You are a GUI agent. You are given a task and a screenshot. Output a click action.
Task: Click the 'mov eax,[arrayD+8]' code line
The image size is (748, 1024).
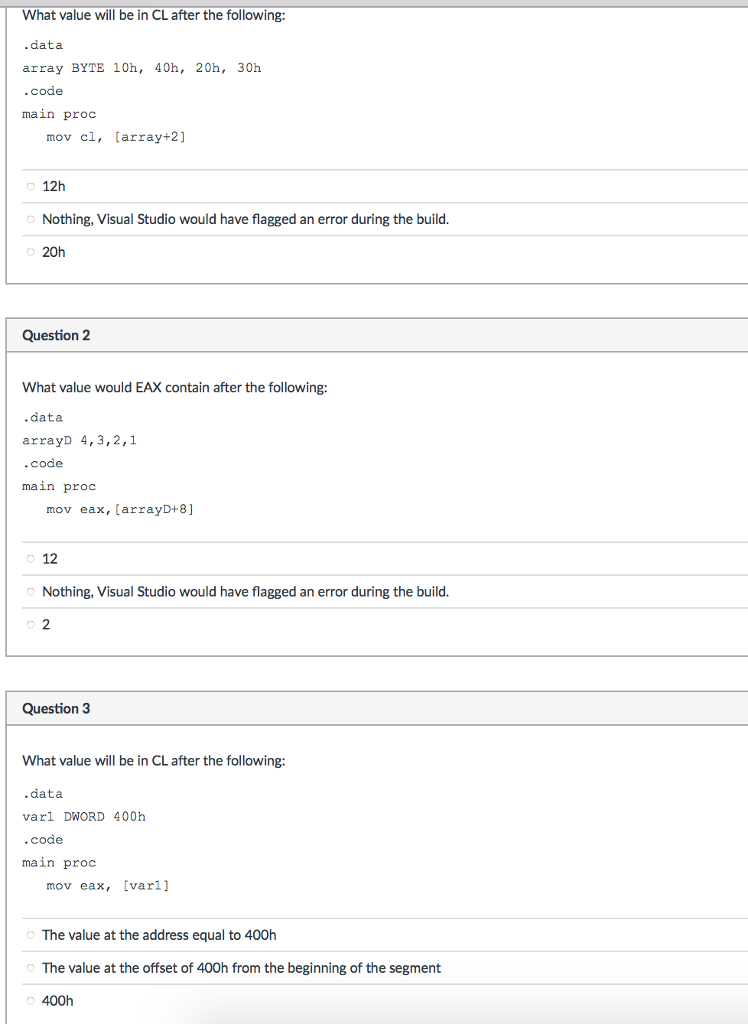pyautogui.click(x=120, y=510)
